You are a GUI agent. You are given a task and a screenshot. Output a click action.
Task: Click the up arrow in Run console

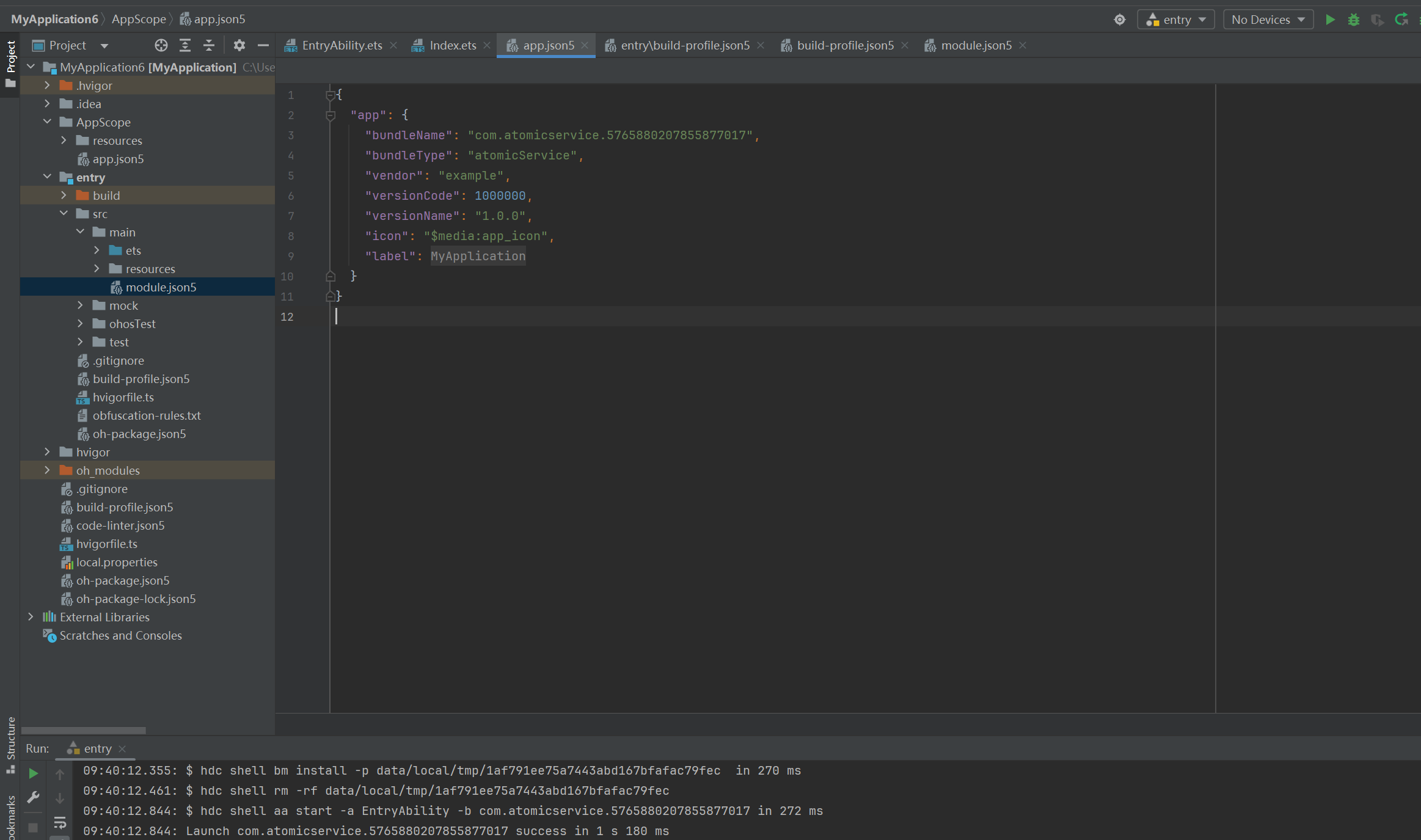(60, 775)
